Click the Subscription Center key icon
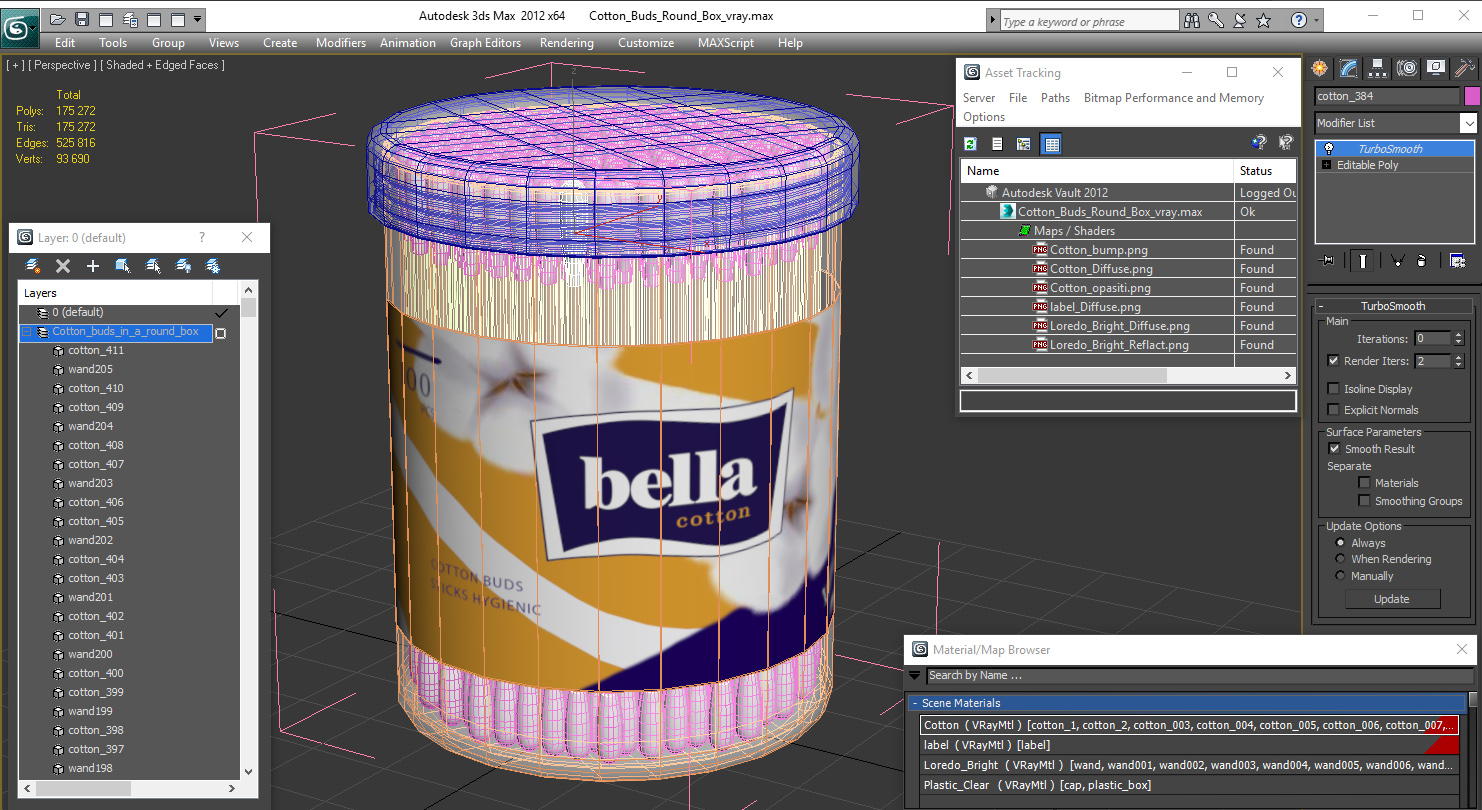This screenshot has width=1482, height=810. (1215, 20)
